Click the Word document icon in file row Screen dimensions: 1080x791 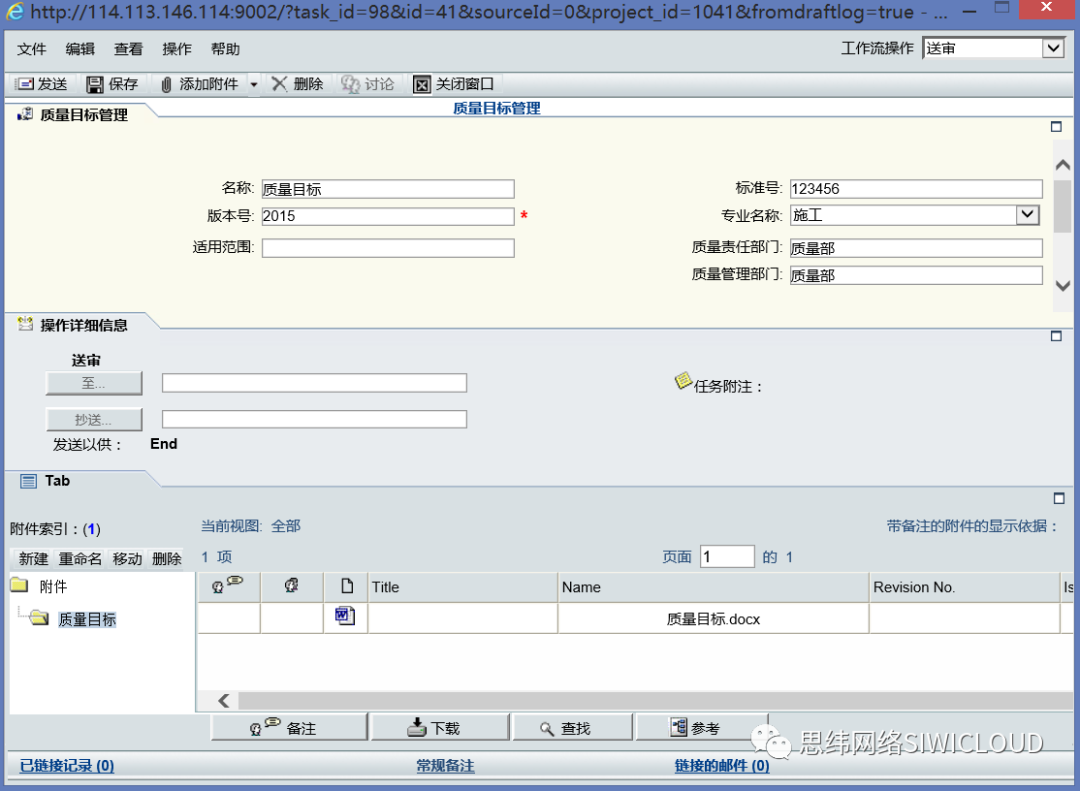pyautogui.click(x=345, y=615)
